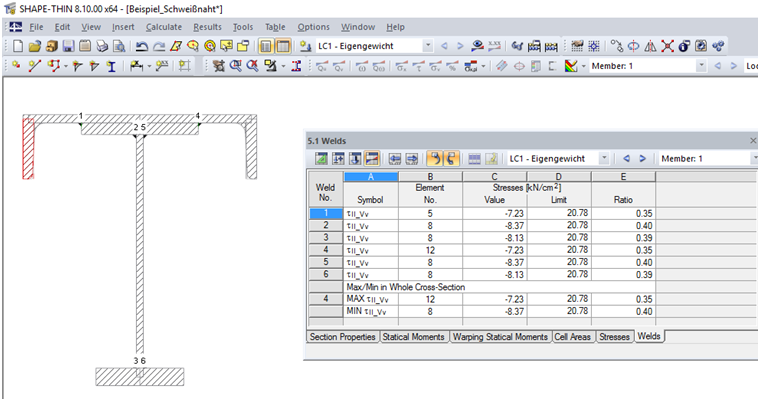Open the File menu

coord(36,27)
